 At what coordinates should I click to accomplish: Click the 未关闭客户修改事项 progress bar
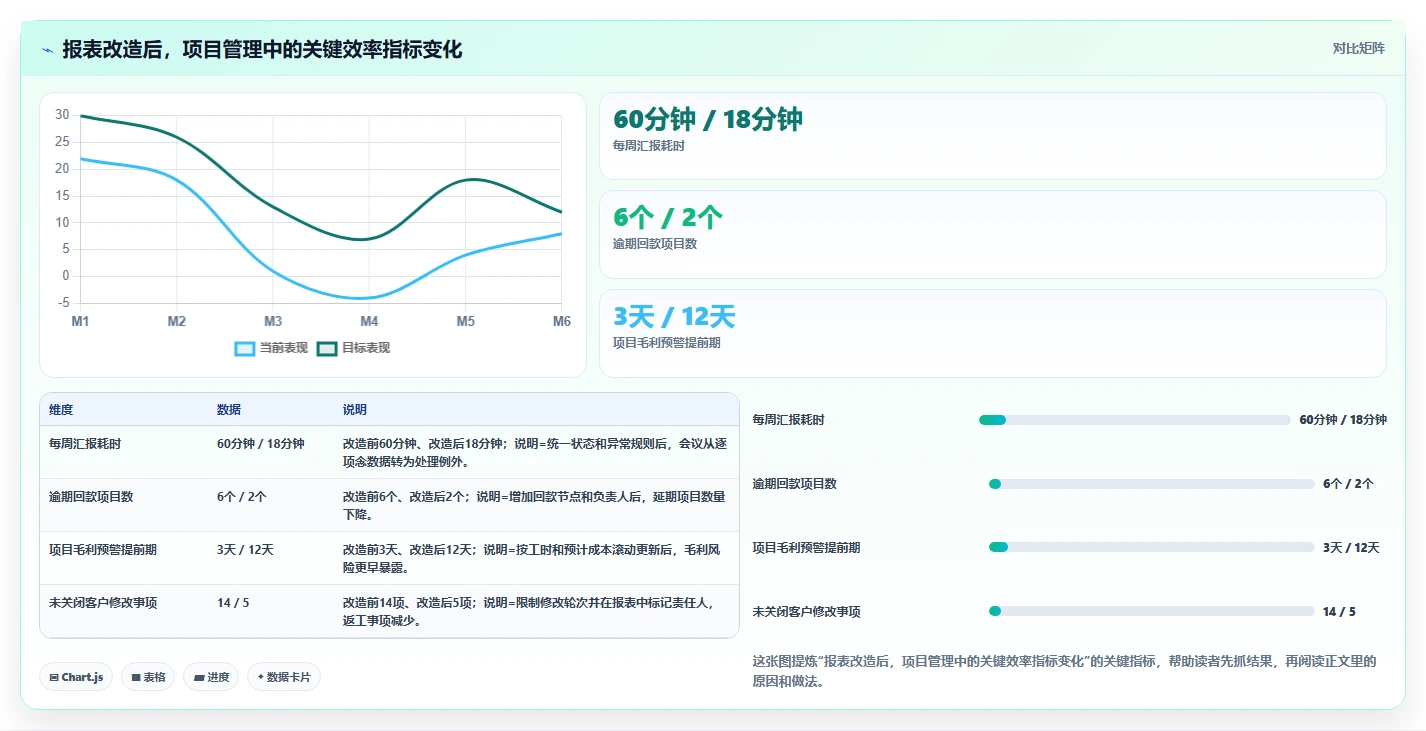point(1152,611)
